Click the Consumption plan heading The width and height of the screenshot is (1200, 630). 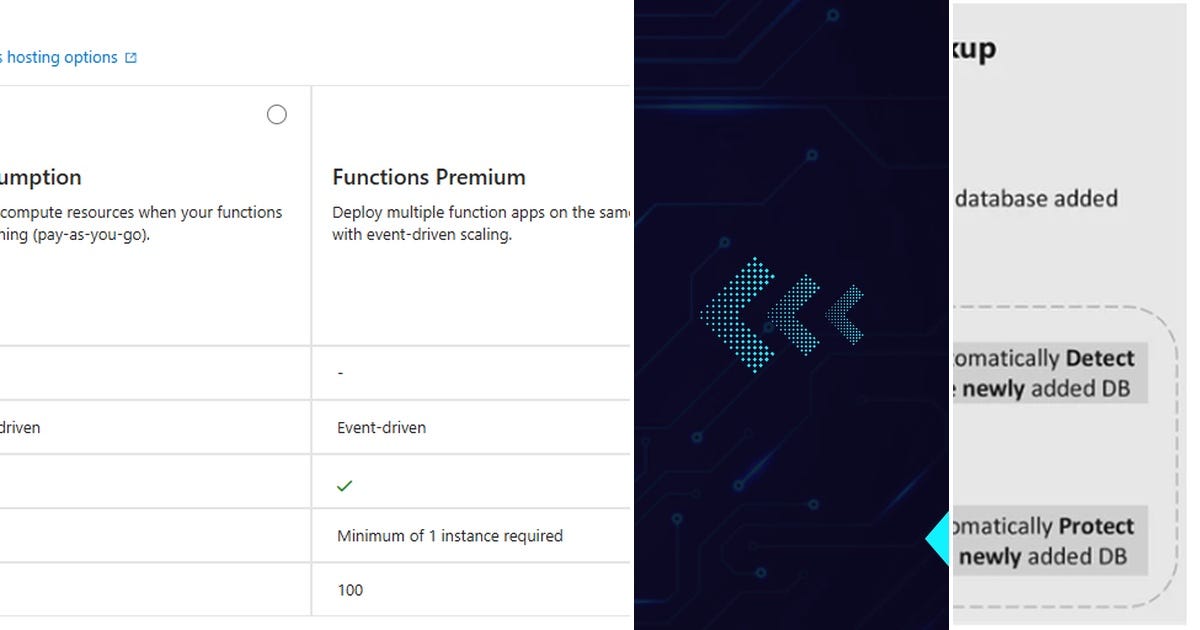(x=41, y=177)
